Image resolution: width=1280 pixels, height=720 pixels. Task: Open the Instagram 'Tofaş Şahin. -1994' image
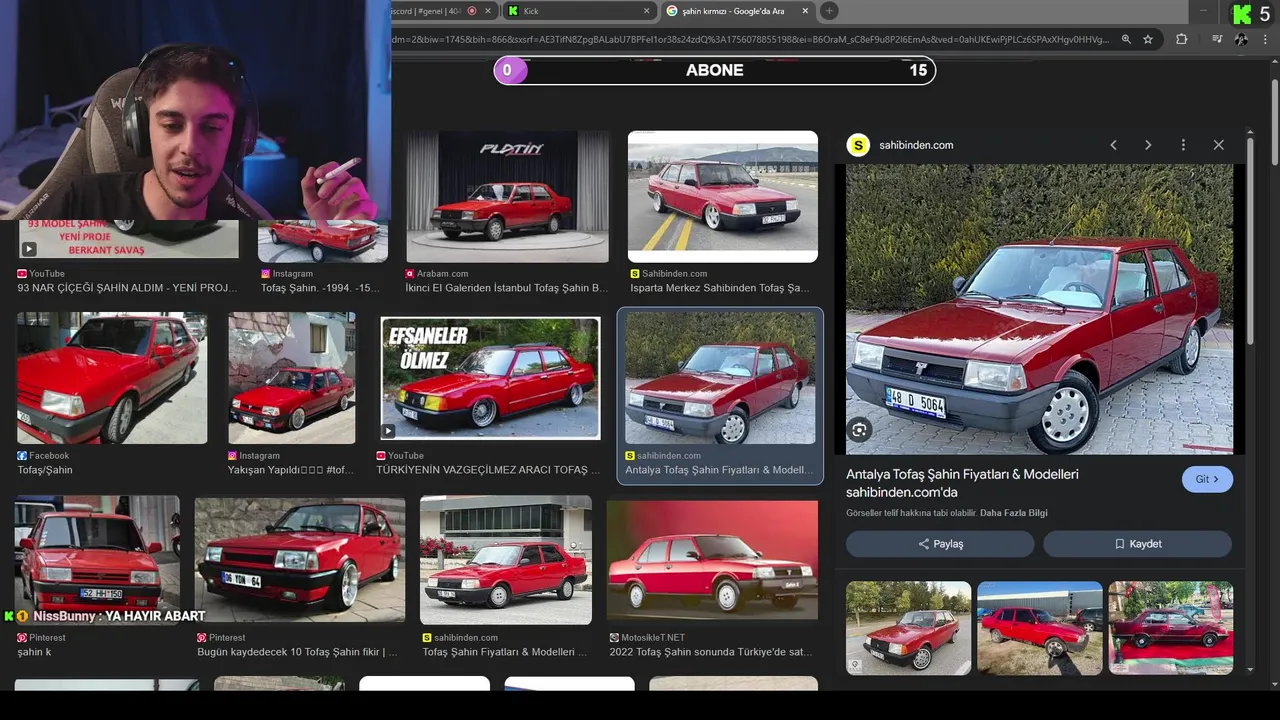point(322,240)
